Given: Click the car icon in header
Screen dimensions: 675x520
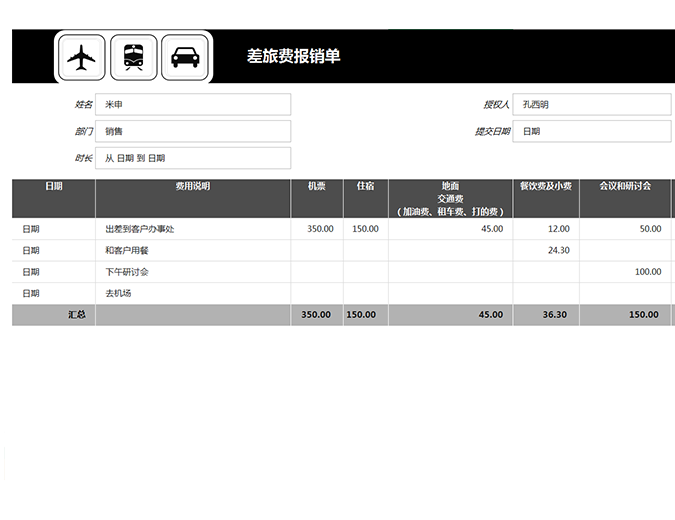Looking at the screenshot, I should [x=185, y=57].
